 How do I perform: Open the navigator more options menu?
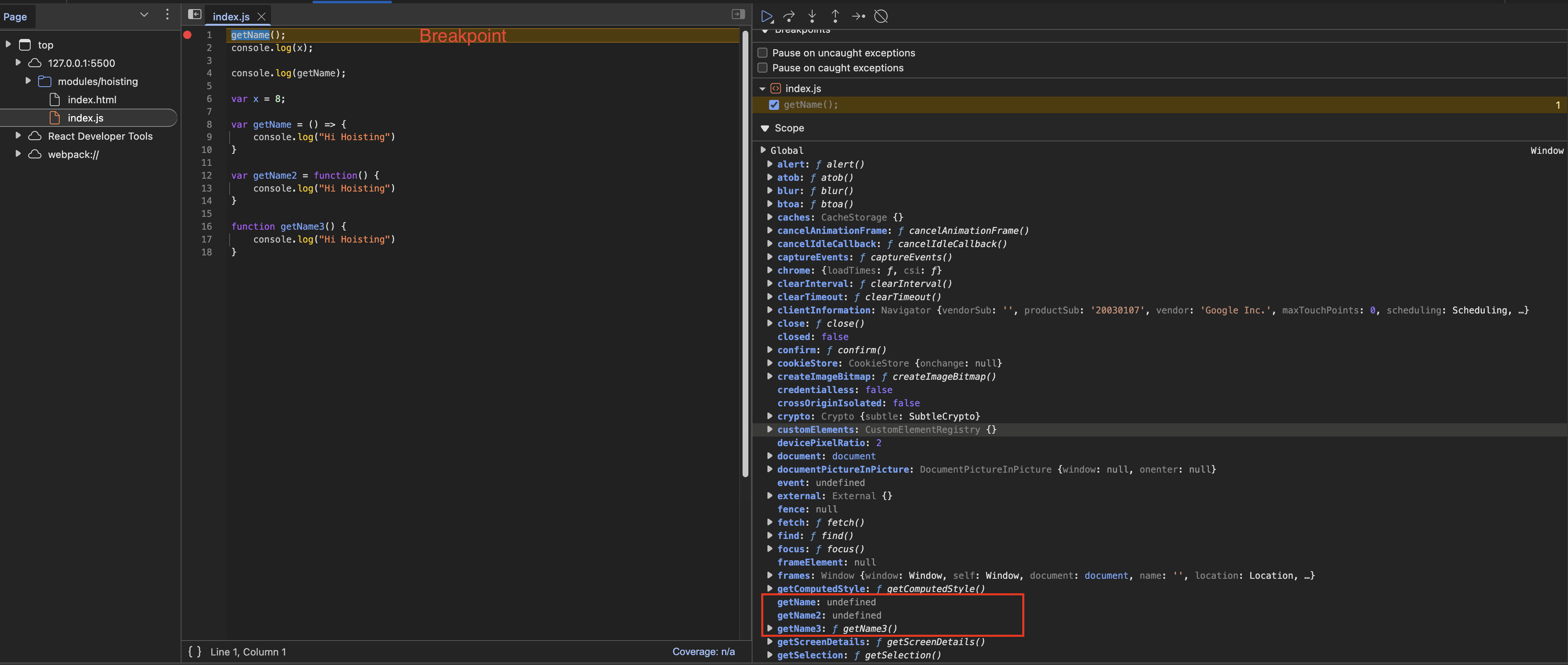(167, 14)
